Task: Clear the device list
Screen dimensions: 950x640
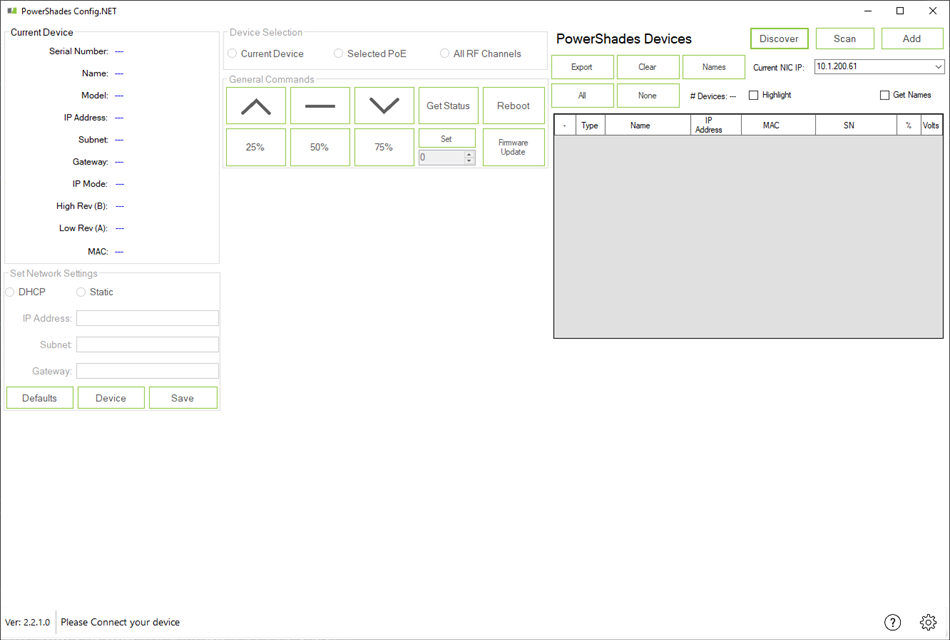Action: click(648, 67)
